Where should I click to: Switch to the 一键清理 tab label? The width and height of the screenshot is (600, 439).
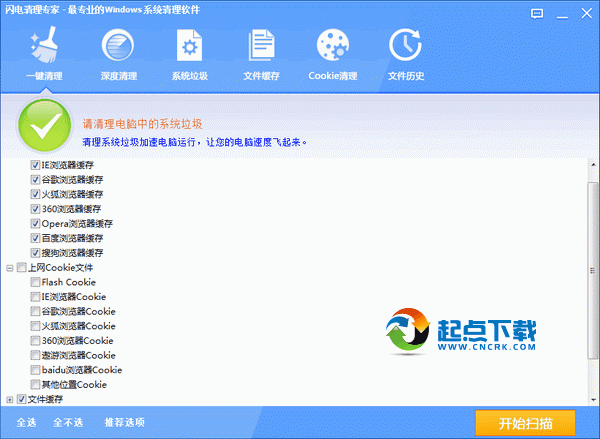(44, 76)
